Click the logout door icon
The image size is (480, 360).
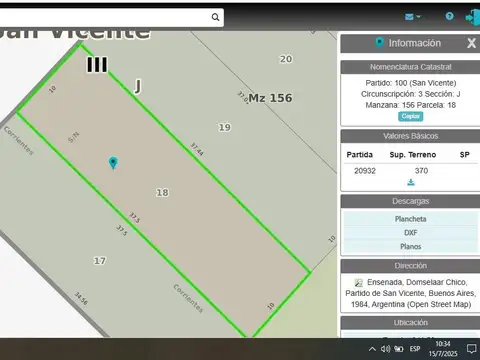[473, 16]
